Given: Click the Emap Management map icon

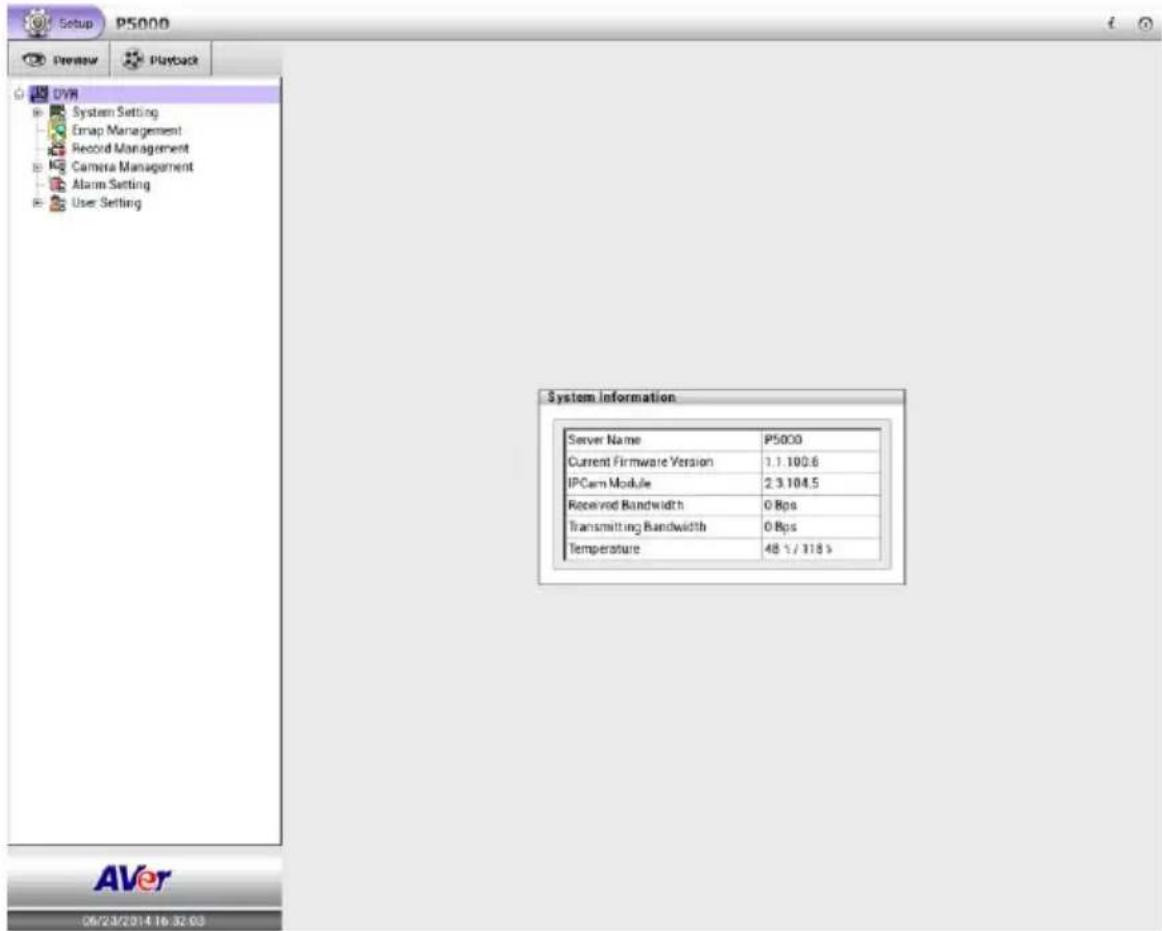Looking at the screenshot, I should pyautogui.click(x=57, y=130).
